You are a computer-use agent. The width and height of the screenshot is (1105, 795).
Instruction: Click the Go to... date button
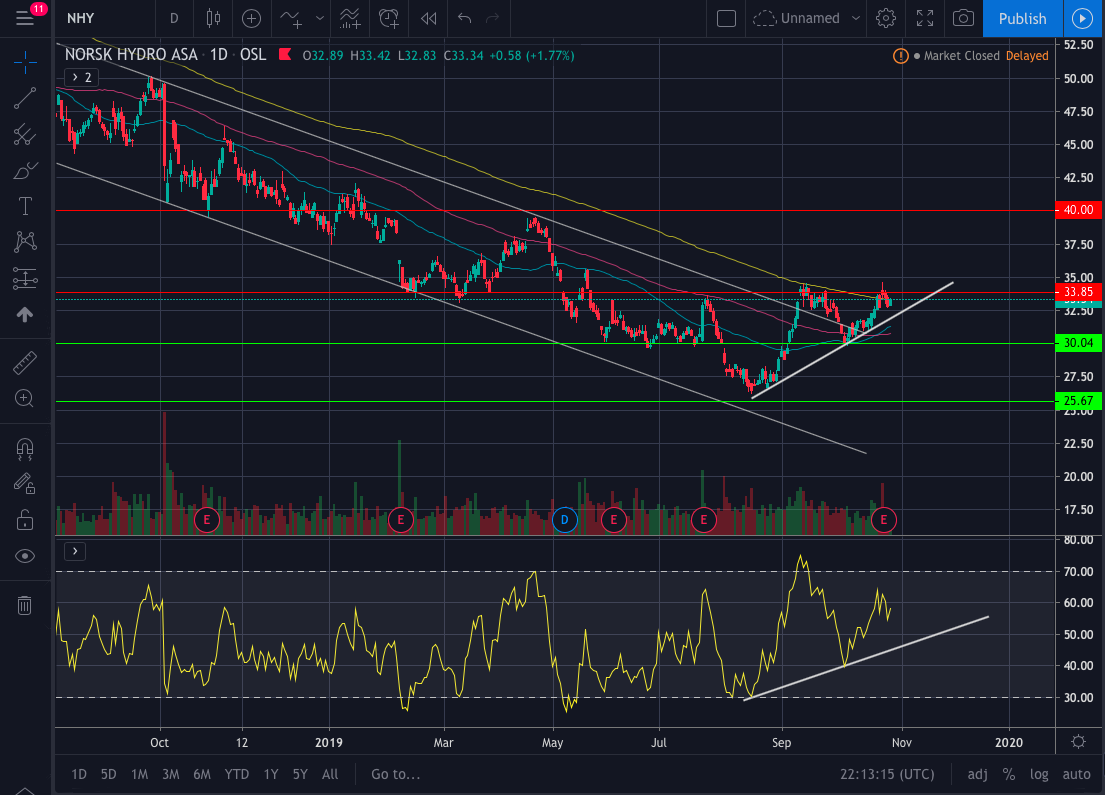[x=395, y=774]
